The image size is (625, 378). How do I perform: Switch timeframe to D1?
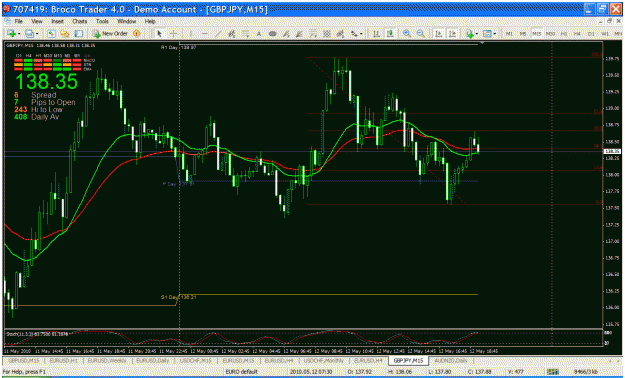click(591, 34)
